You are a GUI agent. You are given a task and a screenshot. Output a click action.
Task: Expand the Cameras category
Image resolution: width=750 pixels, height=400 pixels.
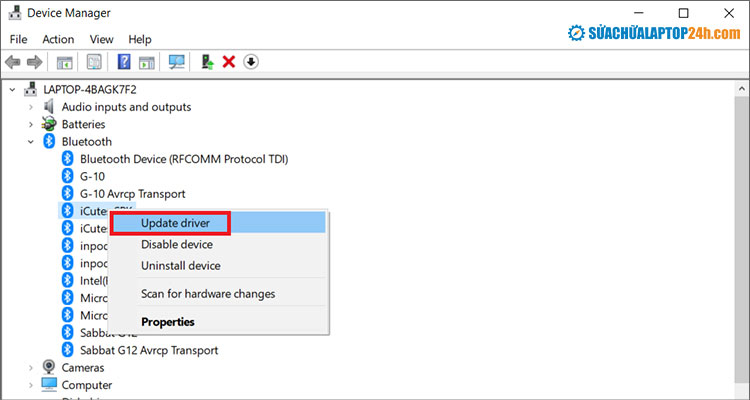(x=32, y=368)
